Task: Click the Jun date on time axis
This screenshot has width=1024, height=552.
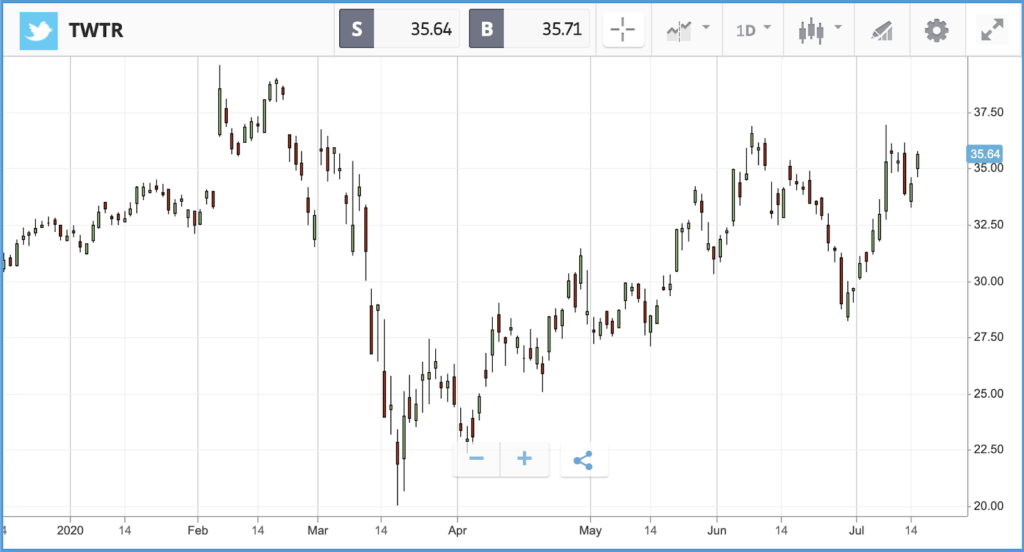Action: [716, 530]
